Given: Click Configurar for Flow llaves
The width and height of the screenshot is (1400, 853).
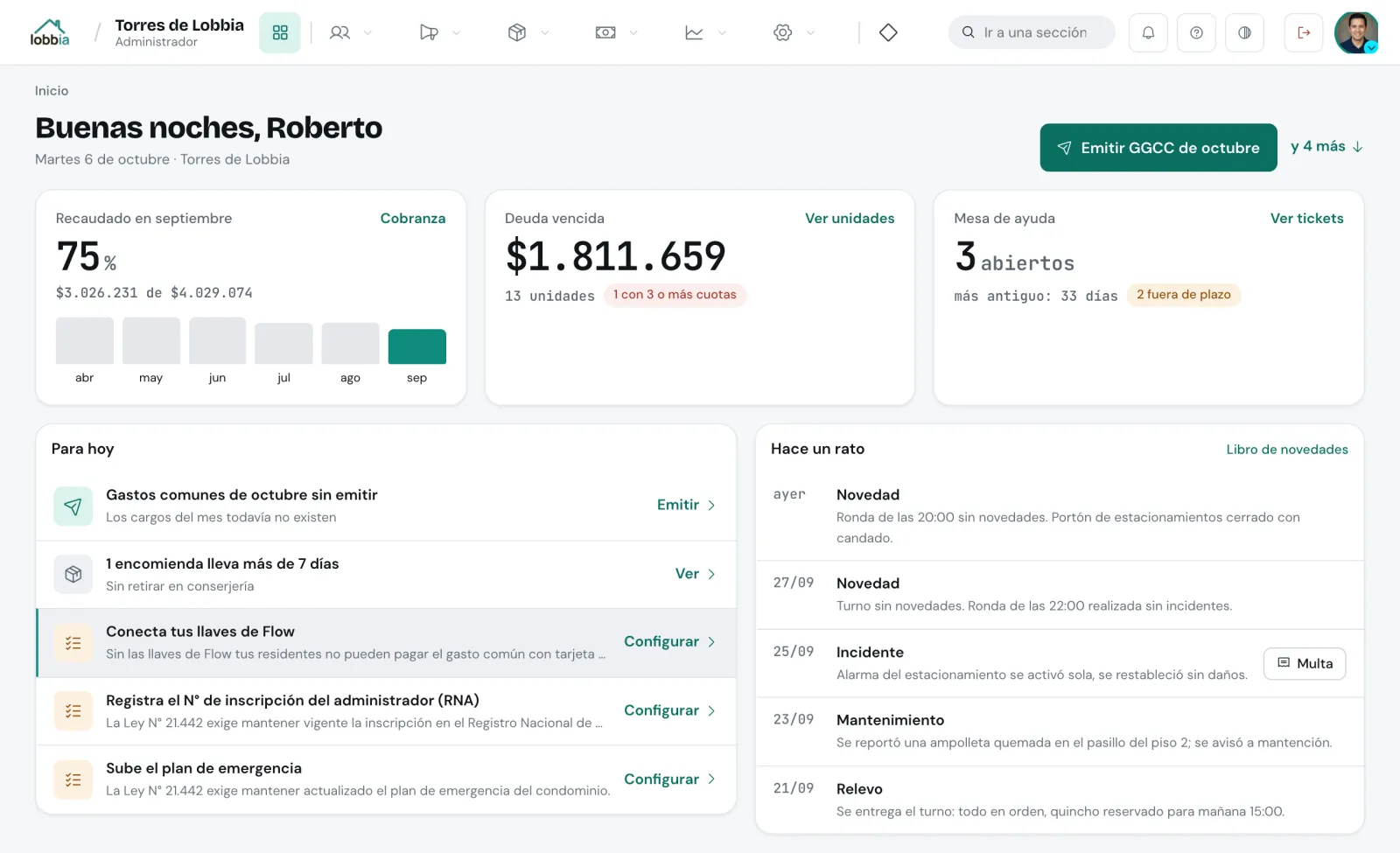Looking at the screenshot, I should click(x=669, y=642).
